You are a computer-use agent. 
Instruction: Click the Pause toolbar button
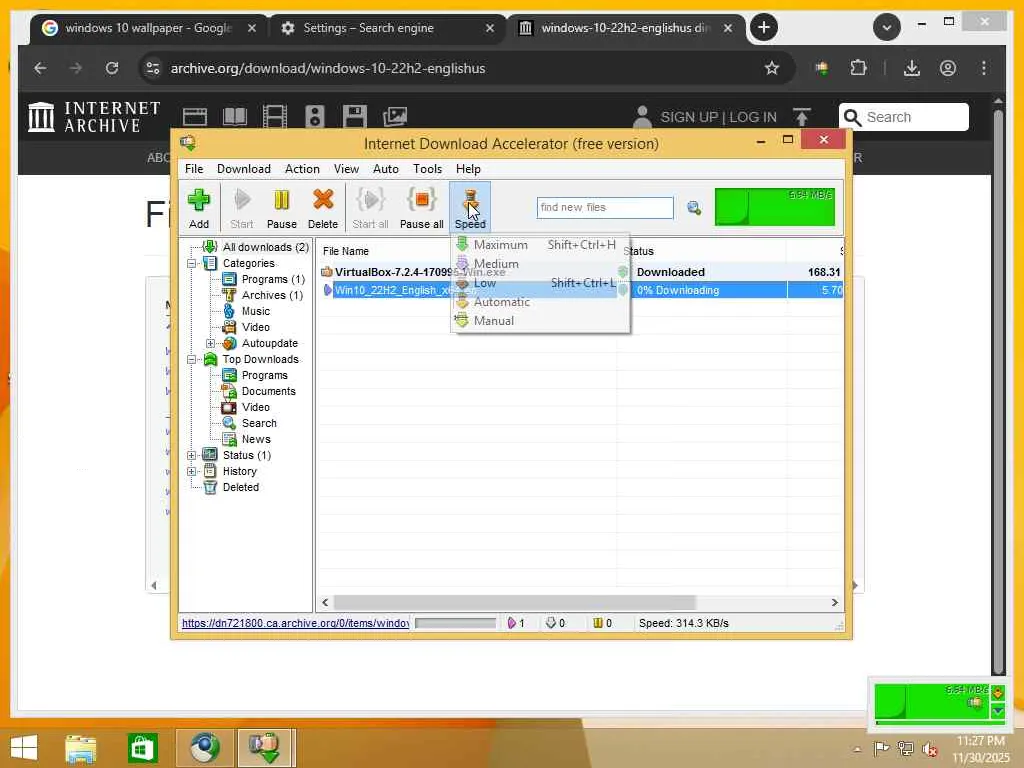[281, 208]
